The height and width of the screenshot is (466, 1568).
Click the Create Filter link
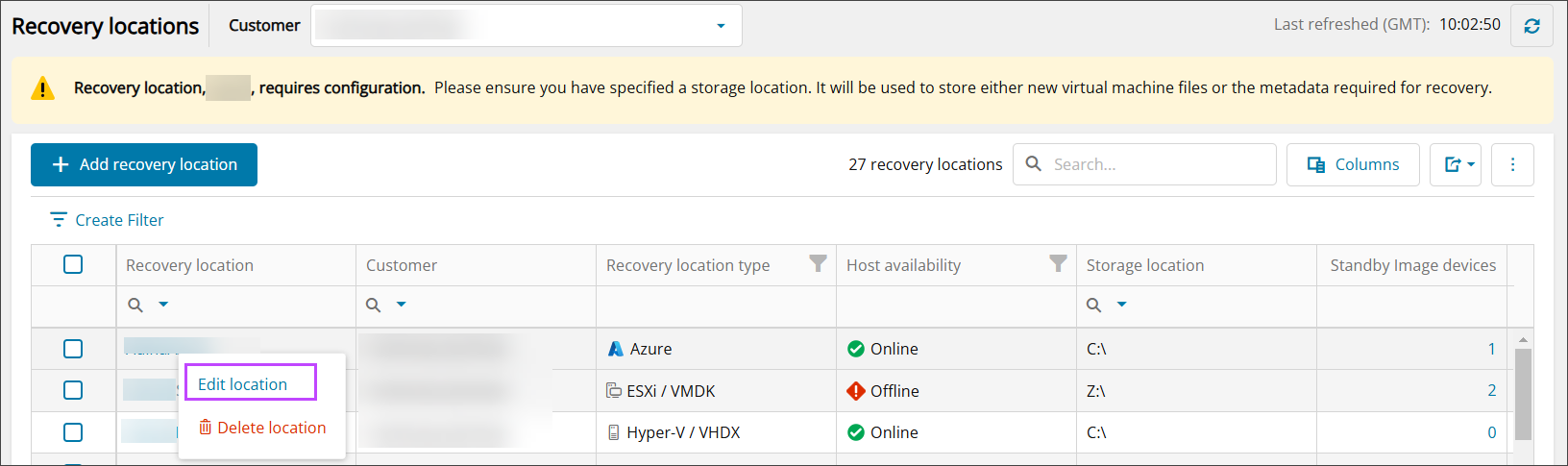pyautogui.click(x=107, y=220)
